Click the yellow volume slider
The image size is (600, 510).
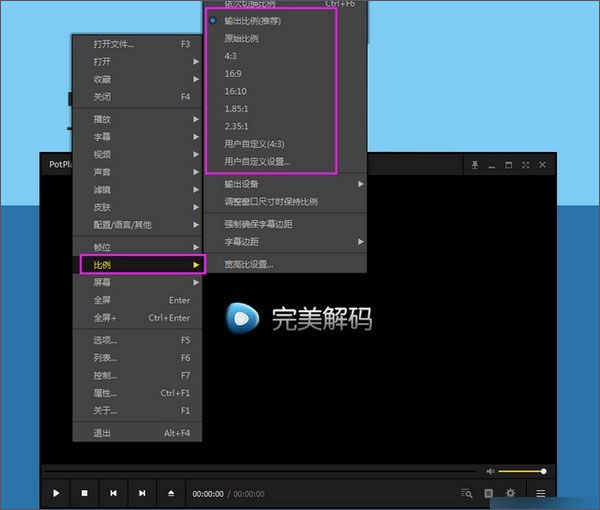pos(521,471)
